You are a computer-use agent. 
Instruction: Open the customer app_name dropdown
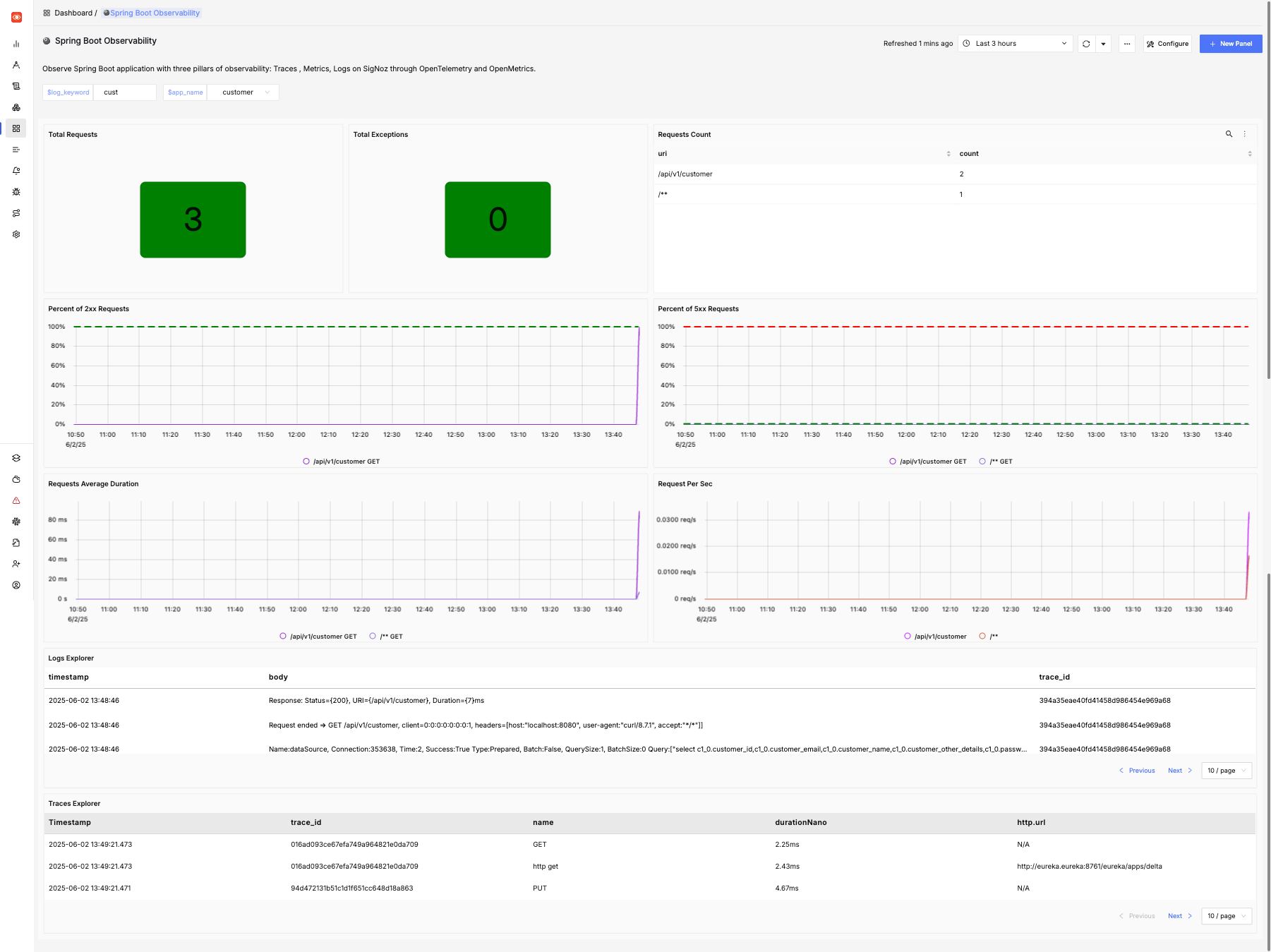(x=243, y=92)
